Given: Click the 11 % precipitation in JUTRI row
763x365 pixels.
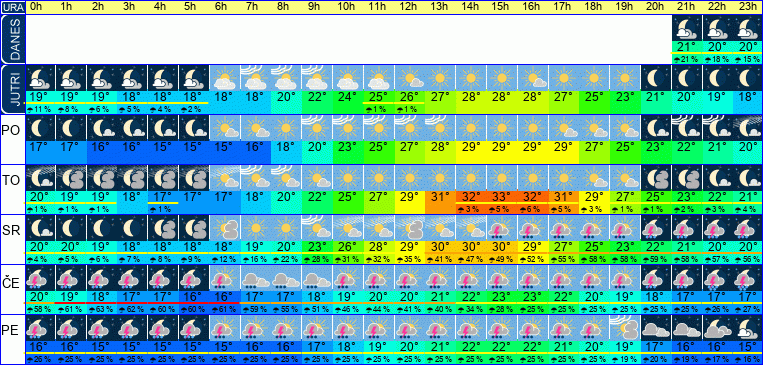Looking at the screenshot, I should [40, 110].
